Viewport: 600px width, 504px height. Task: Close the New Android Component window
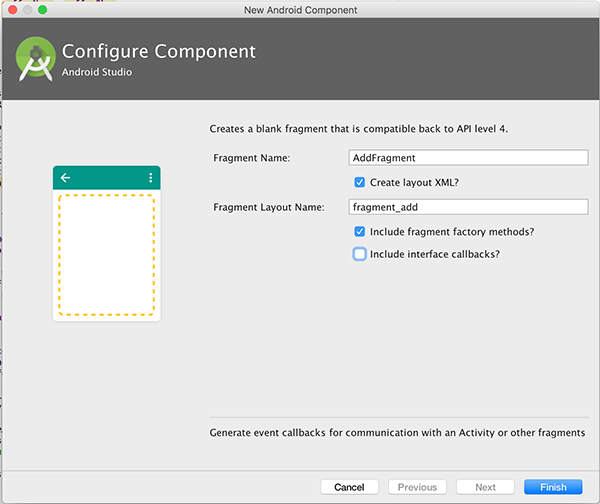[x=13, y=10]
